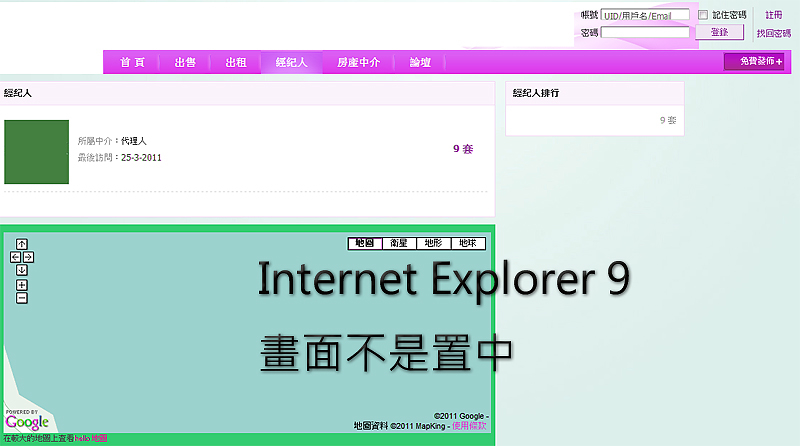The image size is (800, 446).
Task: Click the Google logo on the map
Action: click(x=27, y=422)
